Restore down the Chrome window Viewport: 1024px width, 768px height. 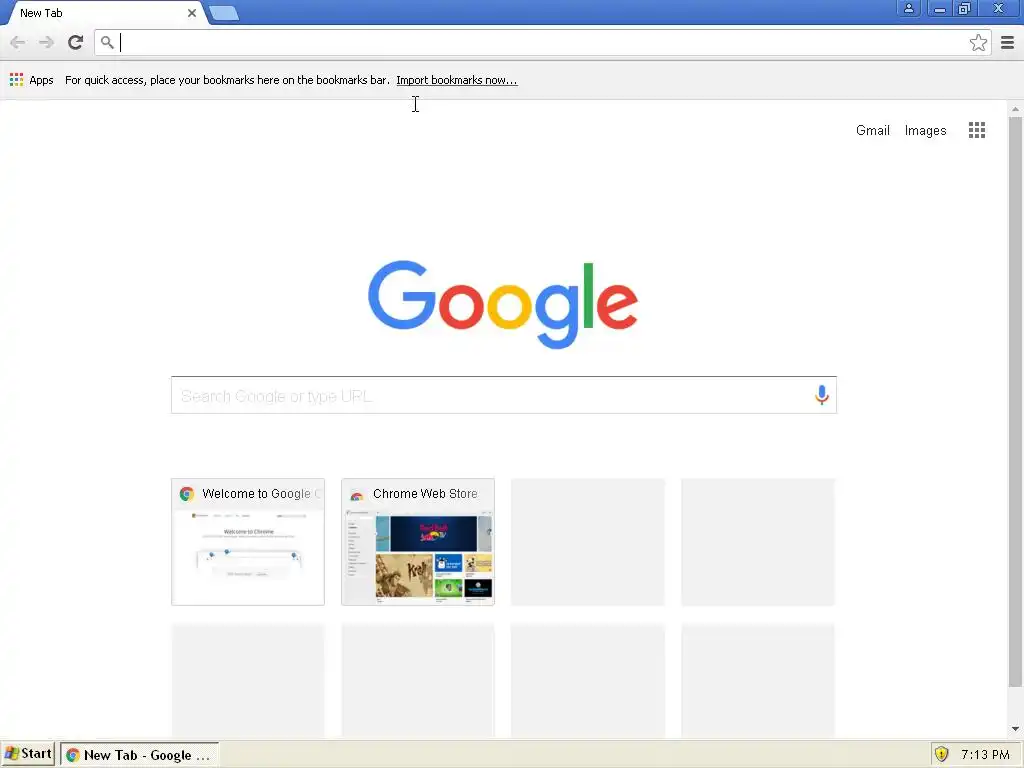(965, 8)
